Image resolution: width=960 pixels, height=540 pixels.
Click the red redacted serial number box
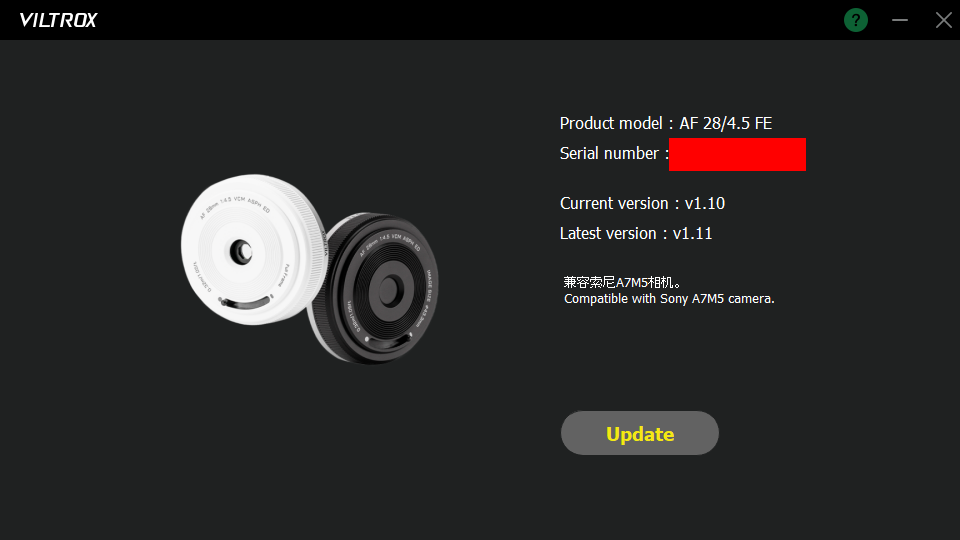737,154
